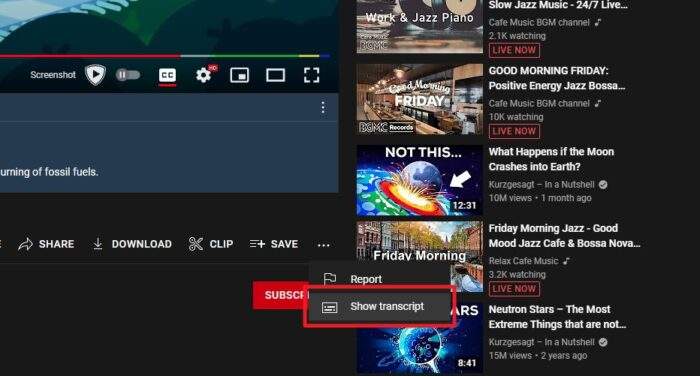Image resolution: width=700 pixels, height=376 pixels.
Task: Click the Share arrow icon
Action: pos(25,244)
